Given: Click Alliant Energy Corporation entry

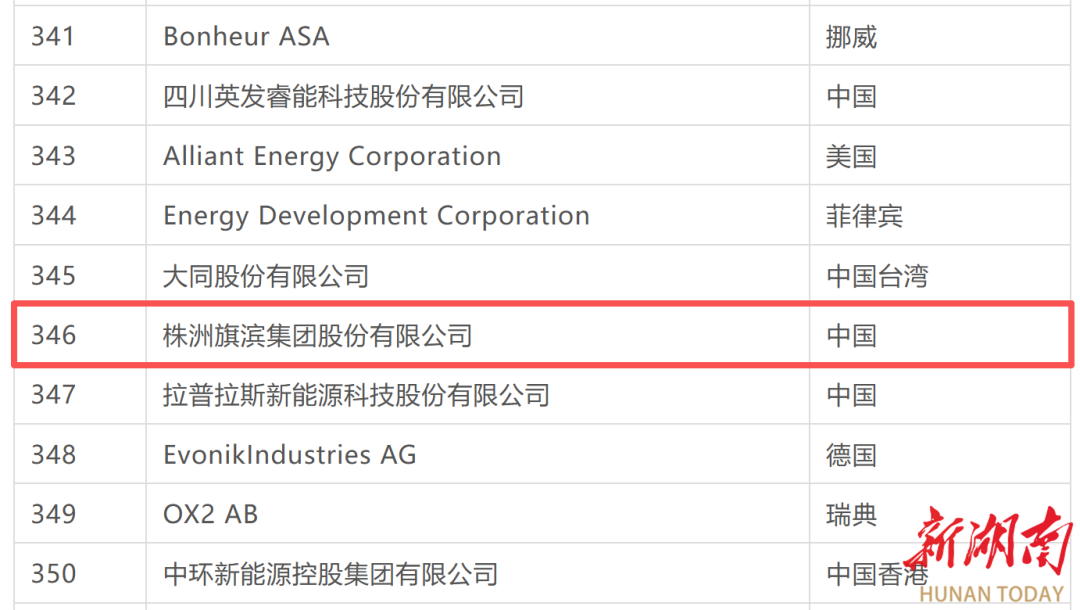Looking at the screenshot, I should (x=332, y=157).
